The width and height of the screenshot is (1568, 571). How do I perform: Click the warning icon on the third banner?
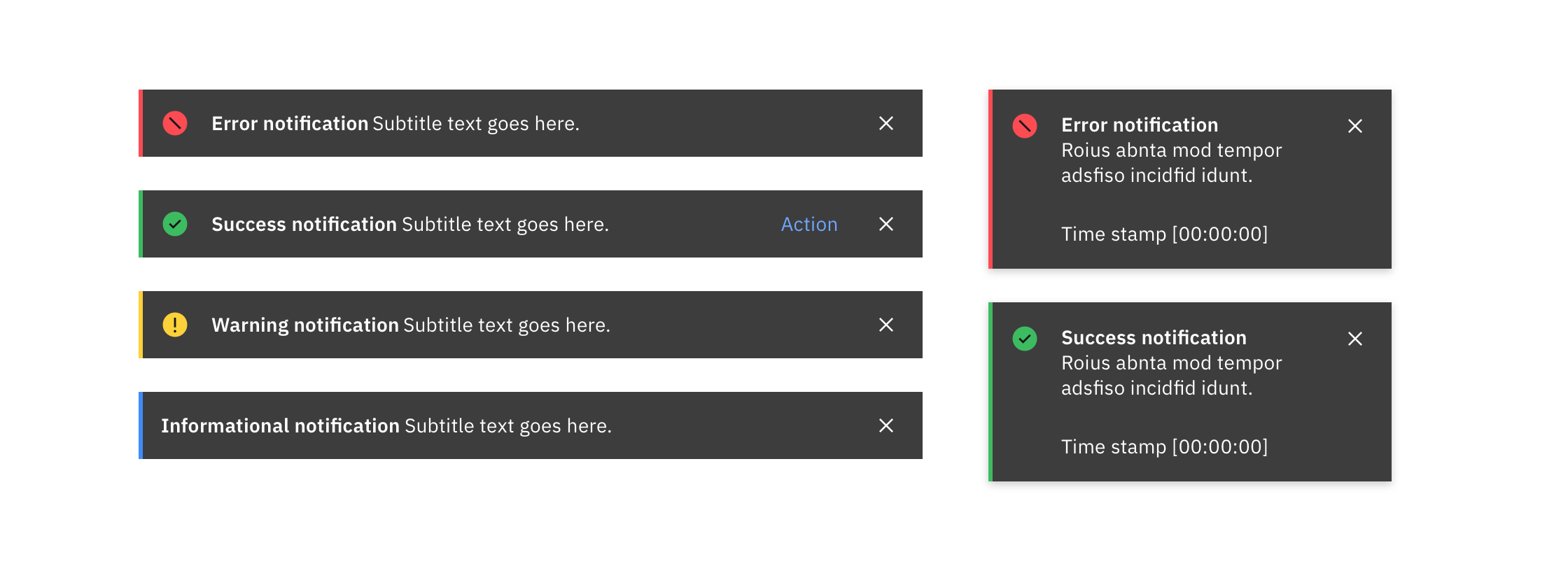pyautogui.click(x=175, y=325)
